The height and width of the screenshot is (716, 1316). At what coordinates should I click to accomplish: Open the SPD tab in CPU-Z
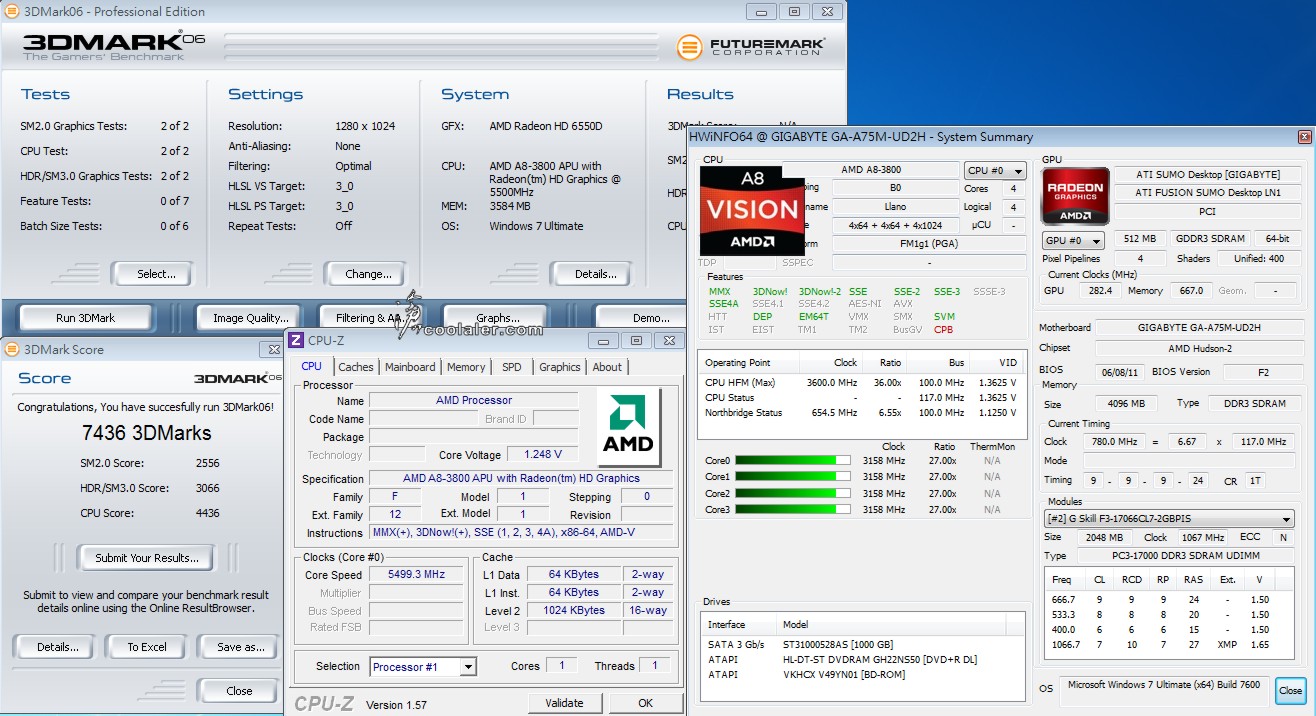(x=512, y=367)
